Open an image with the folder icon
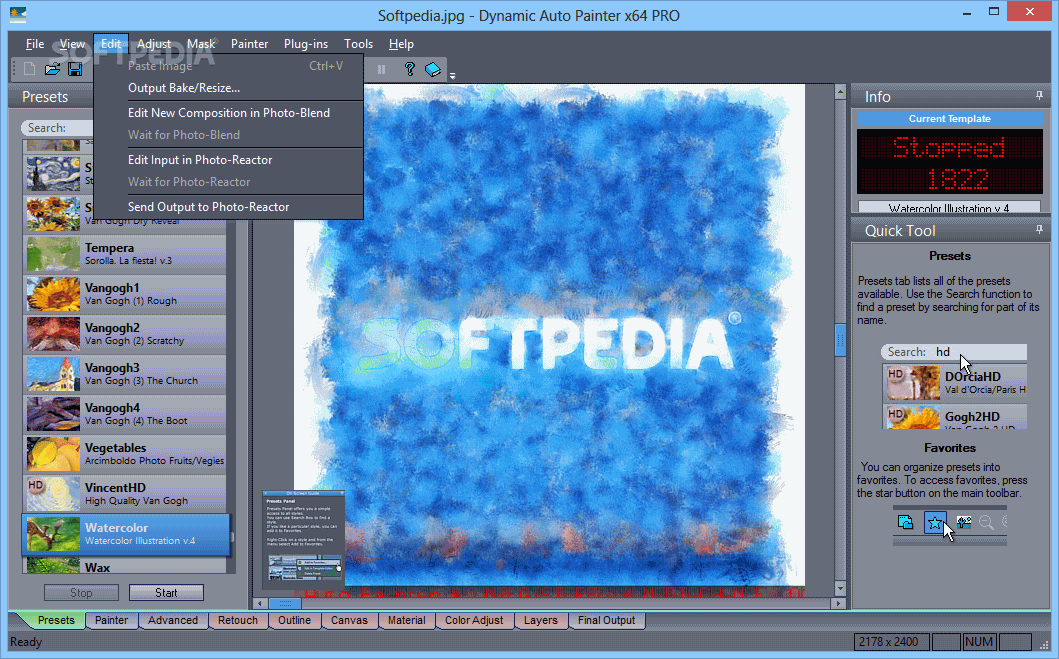 click(x=52, y=69)
